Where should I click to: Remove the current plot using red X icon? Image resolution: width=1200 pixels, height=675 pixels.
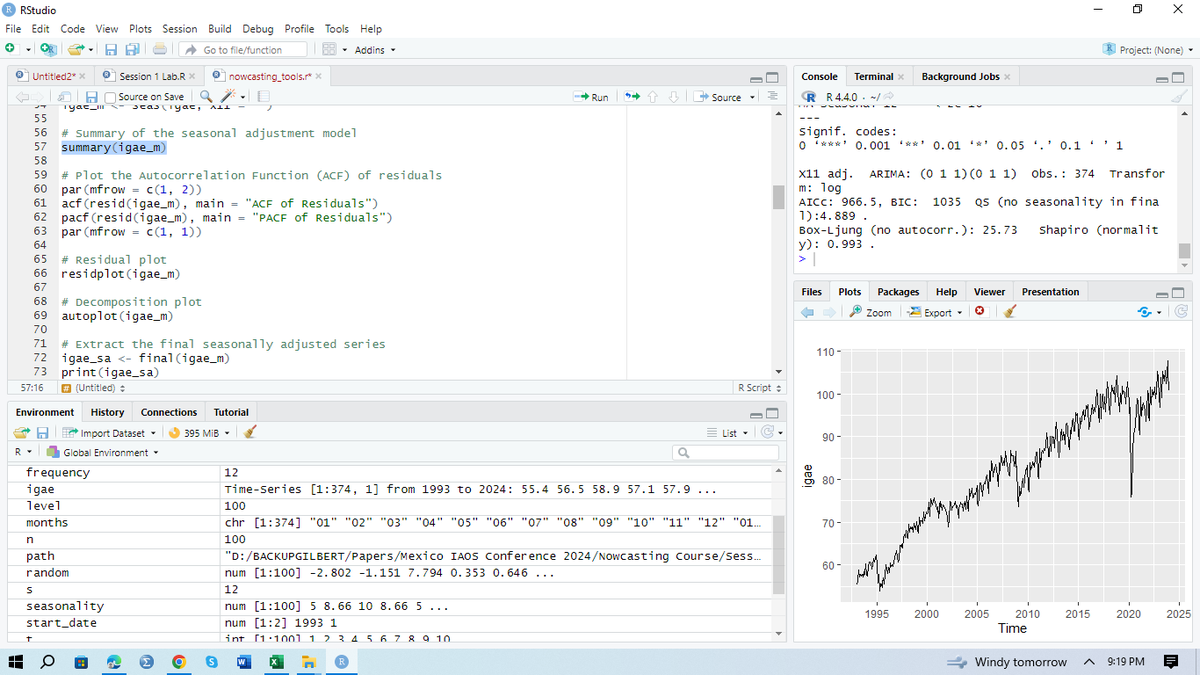(x=981, y=313)
